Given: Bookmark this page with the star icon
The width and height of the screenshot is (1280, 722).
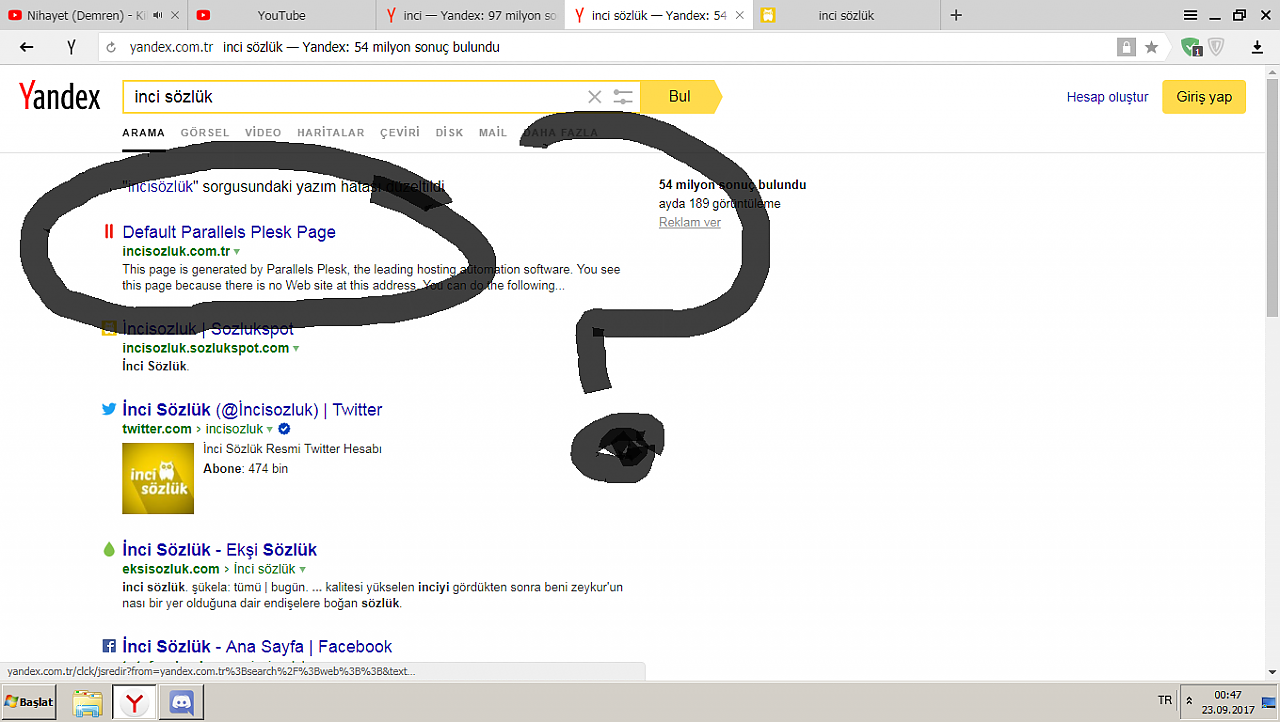Looking at the screenshot, I should click(1151, 47).
